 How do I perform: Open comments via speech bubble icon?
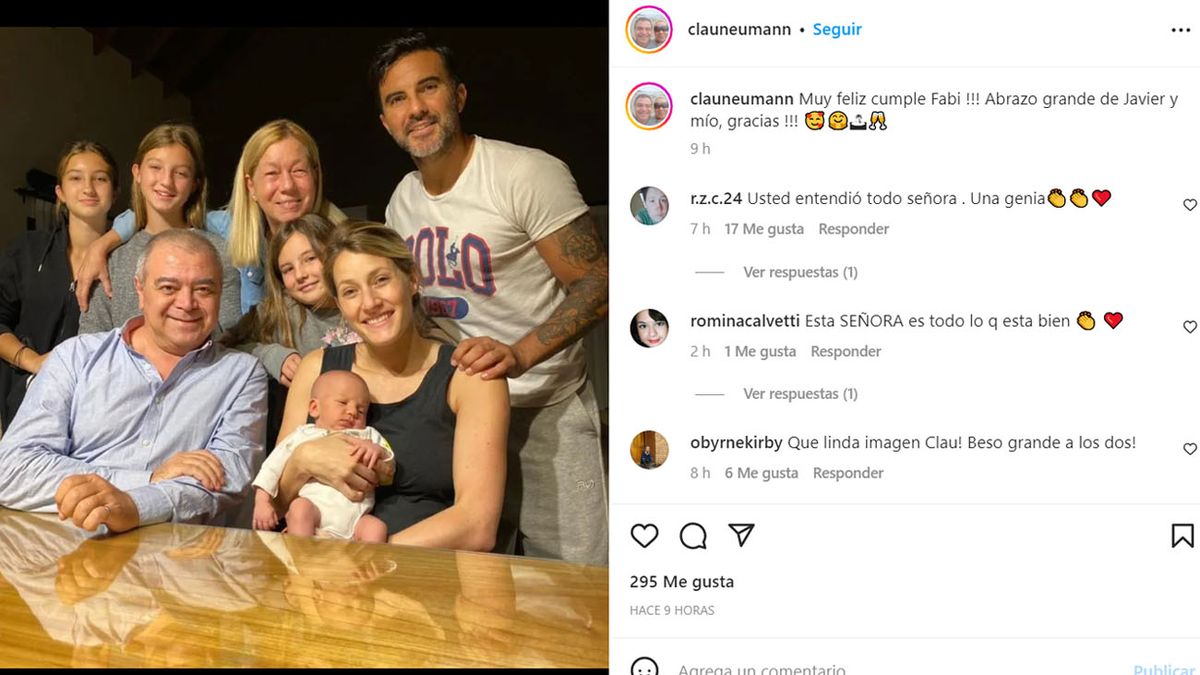(693, 536)
